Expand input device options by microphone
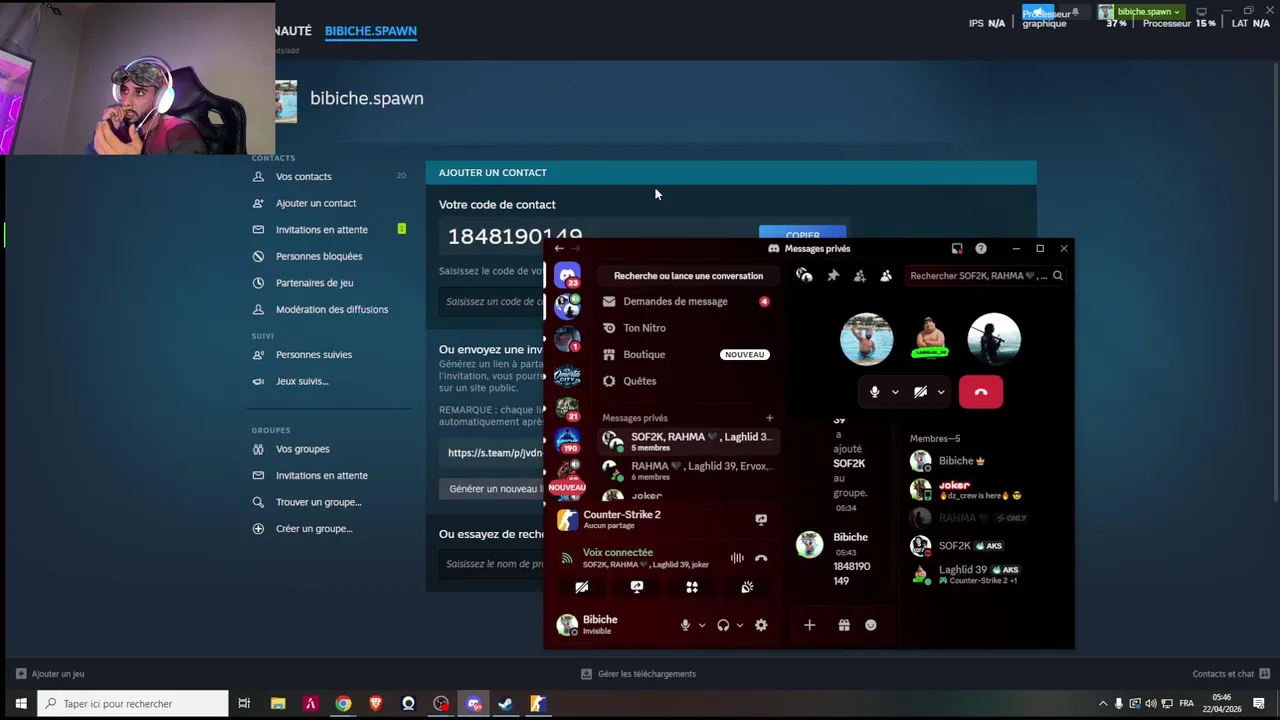Image resolution: width=1280 pixels, height=720 pixels. [x=702, y=625]
